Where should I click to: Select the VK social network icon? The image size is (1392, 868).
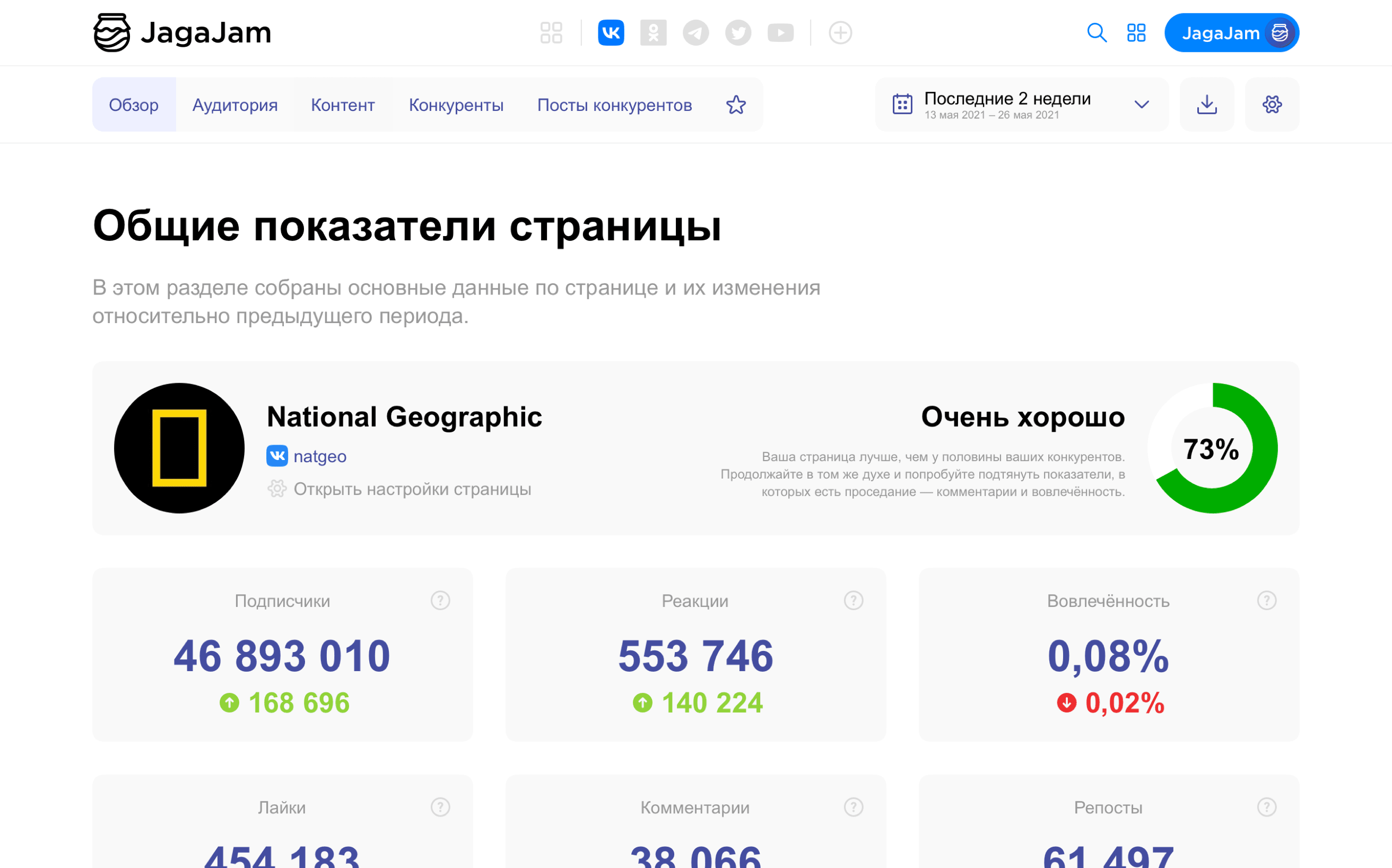point(611,33)
